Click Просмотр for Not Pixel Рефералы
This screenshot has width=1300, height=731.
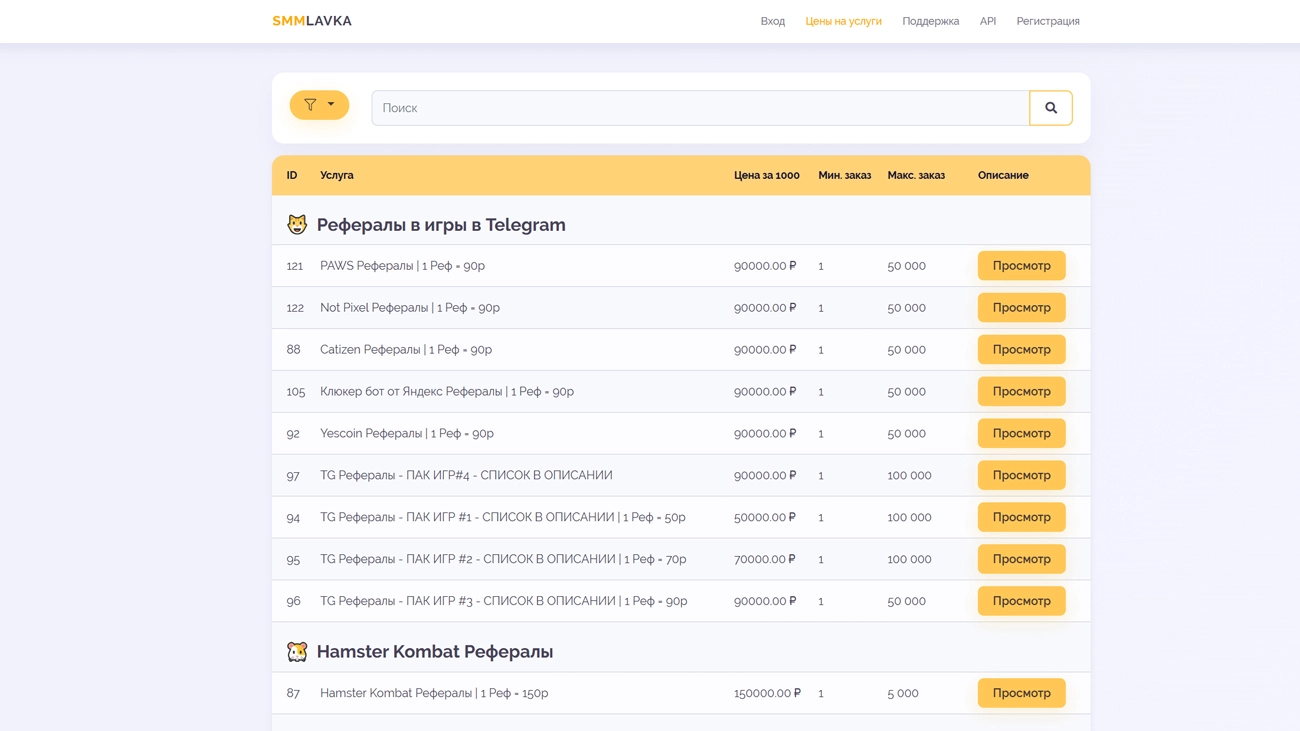[1021, 308]
